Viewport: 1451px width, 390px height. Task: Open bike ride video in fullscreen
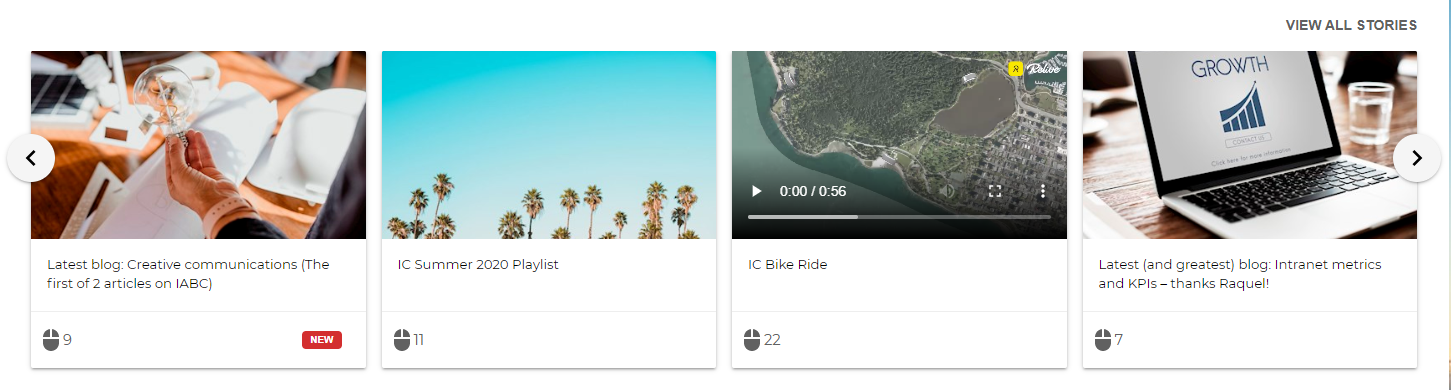point(995,191)
